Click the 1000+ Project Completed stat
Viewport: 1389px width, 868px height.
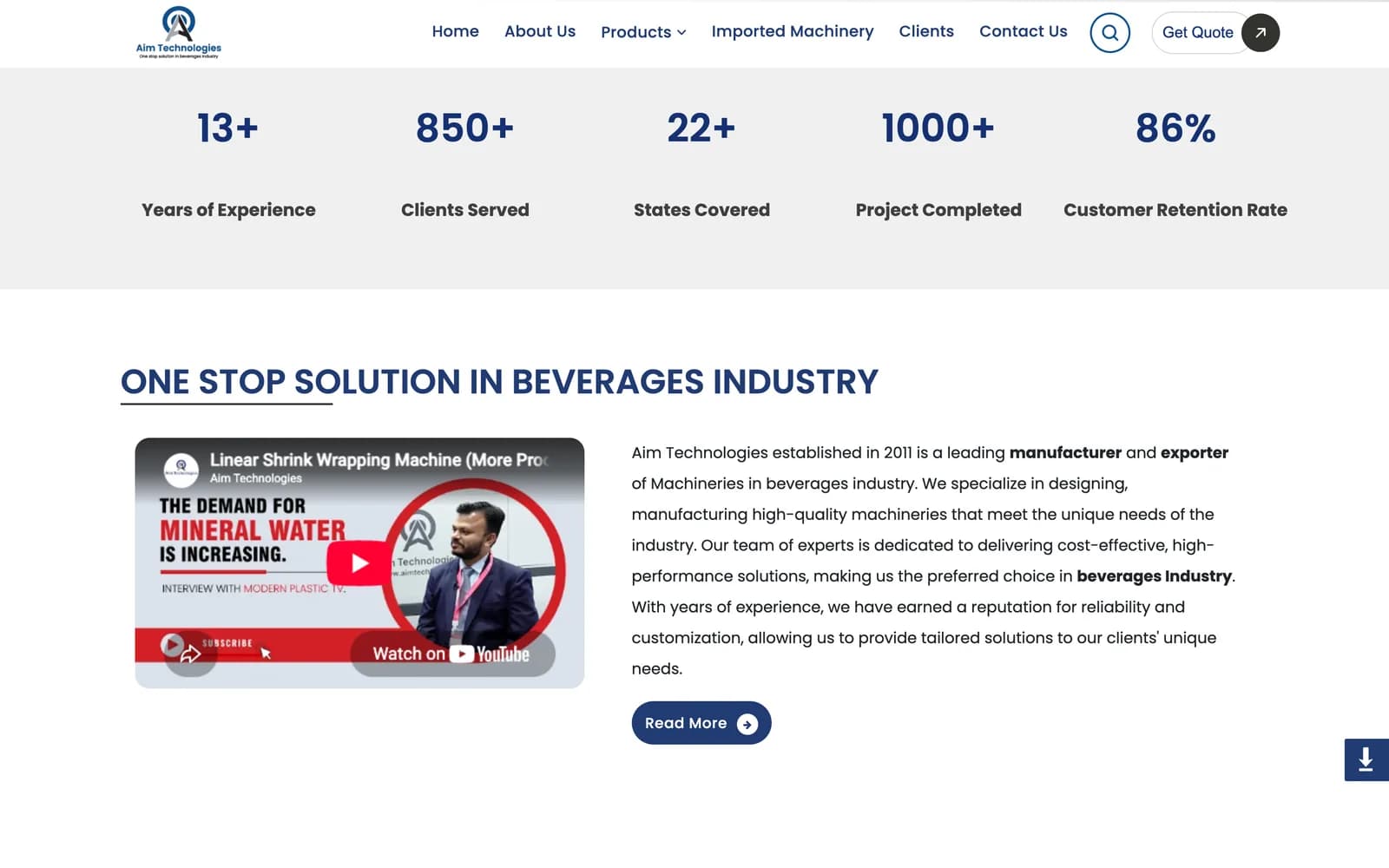(x=938, y=164)
